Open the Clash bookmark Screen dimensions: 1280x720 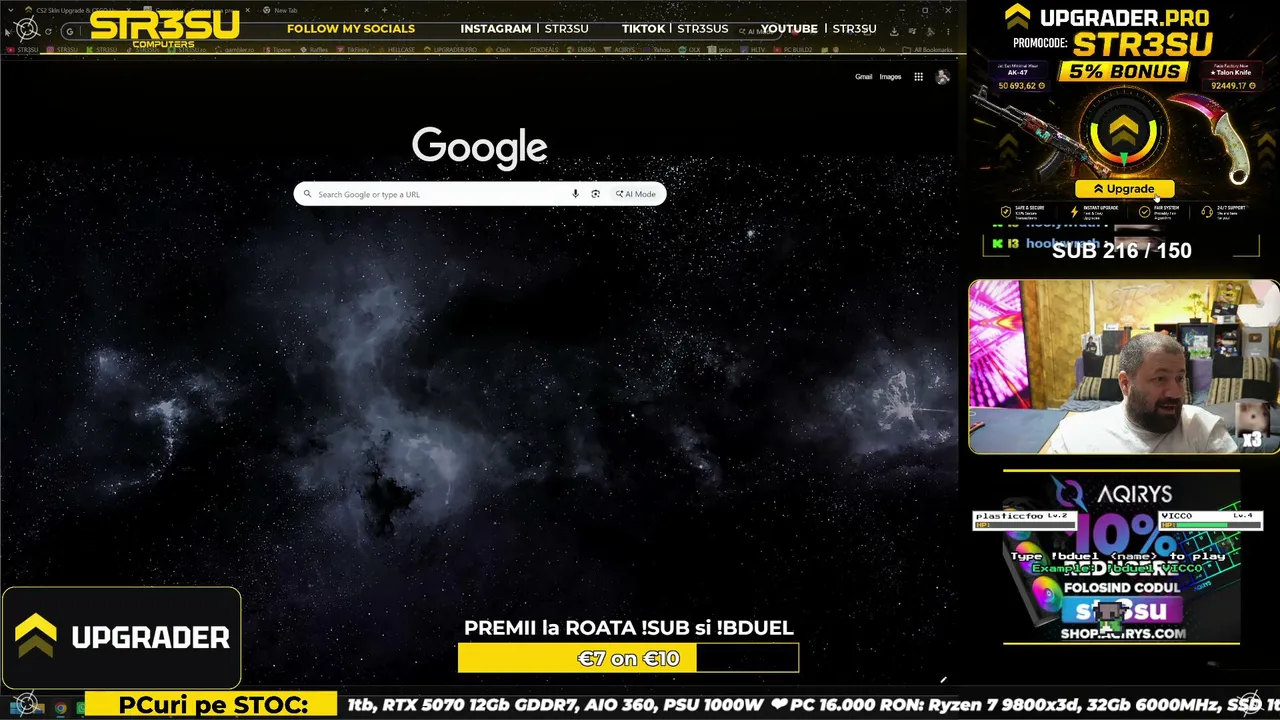(x=499, y=49)
